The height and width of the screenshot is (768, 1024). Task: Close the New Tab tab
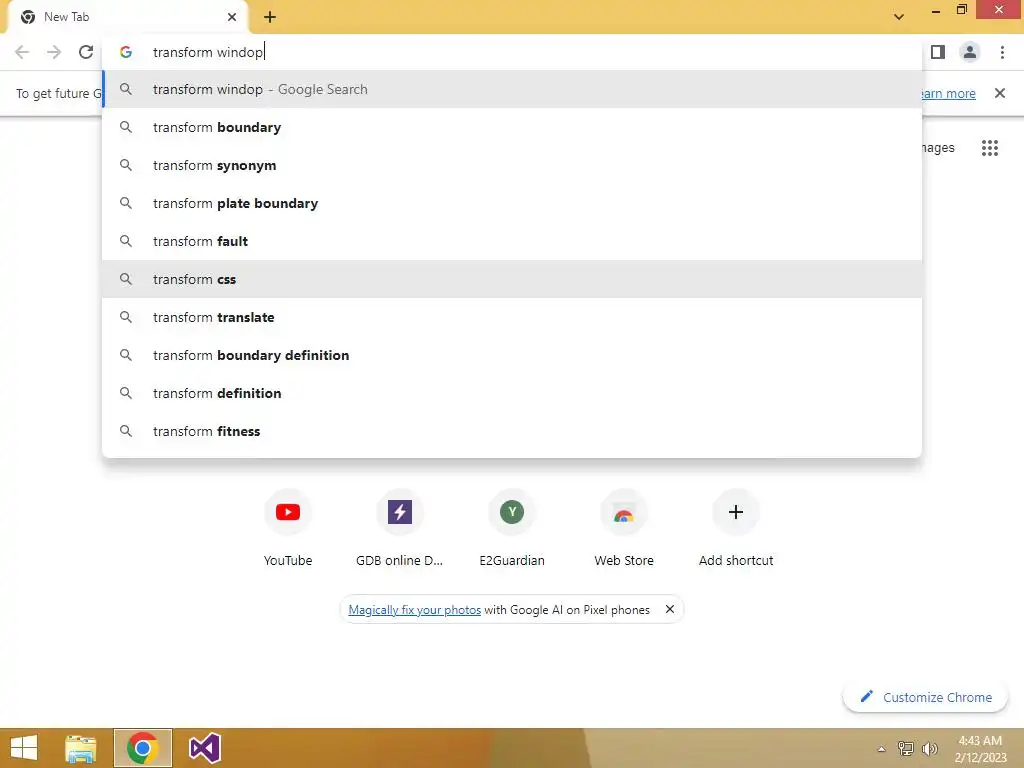(x=232, y=17)
